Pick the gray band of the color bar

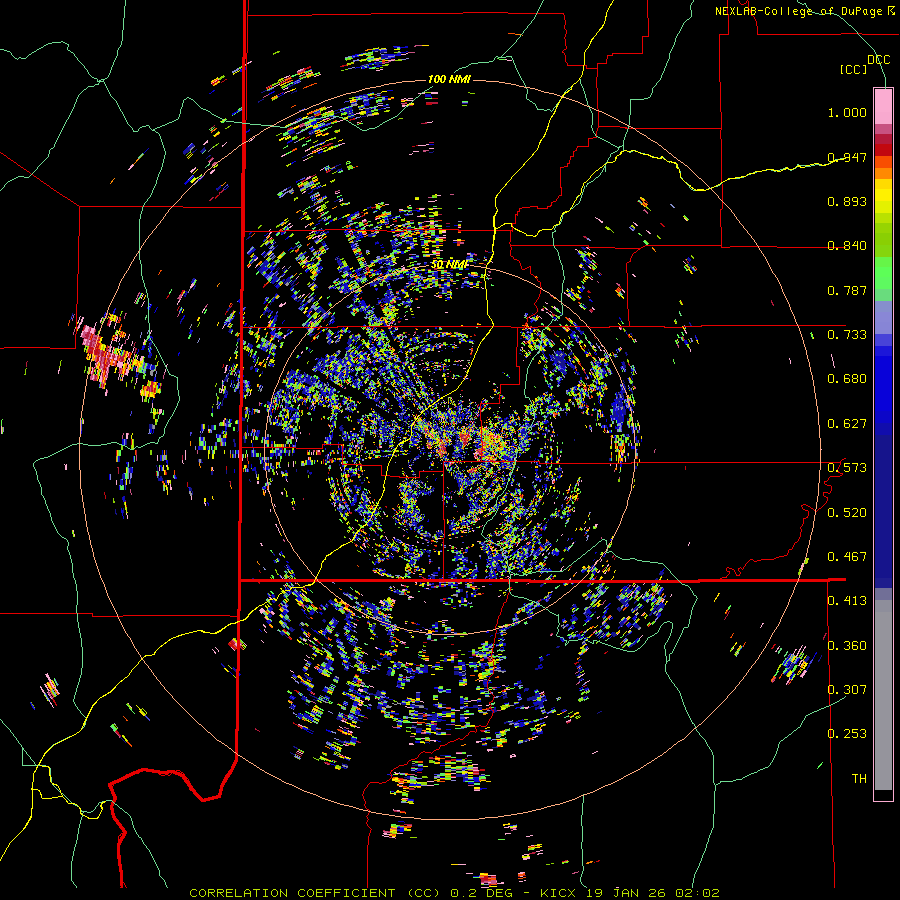pos(883,695)
